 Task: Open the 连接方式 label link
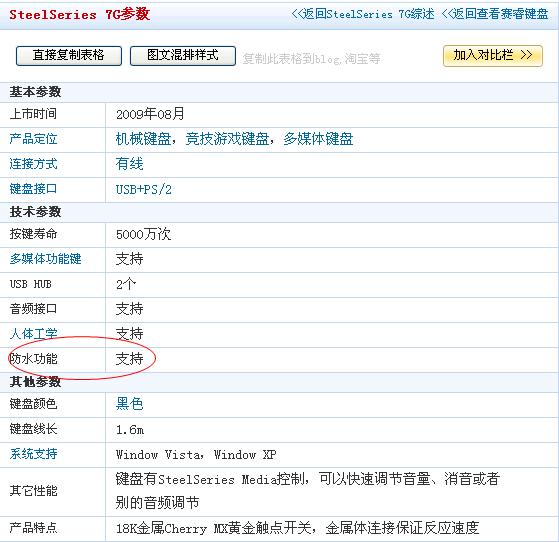coord(33,164)
